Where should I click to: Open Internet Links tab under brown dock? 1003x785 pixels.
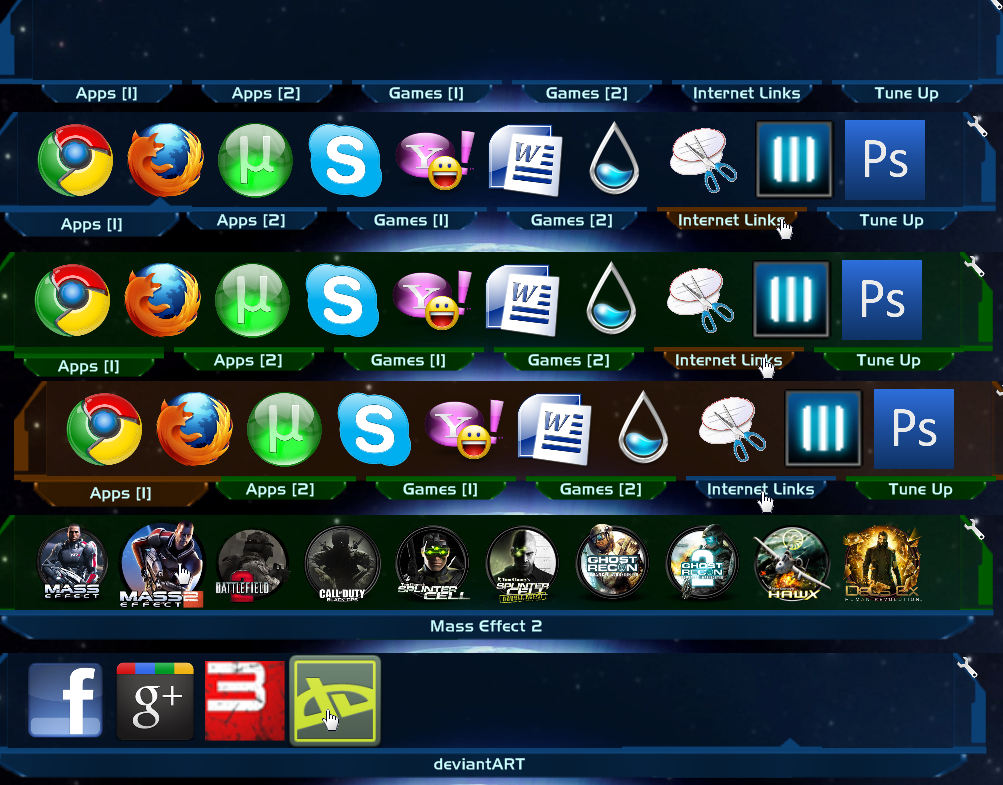761,489
